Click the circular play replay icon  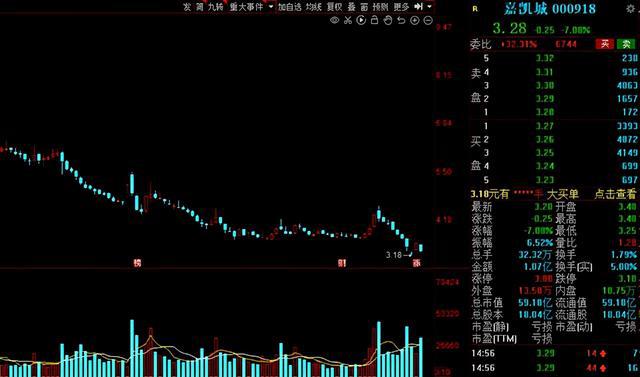[361, 20]
